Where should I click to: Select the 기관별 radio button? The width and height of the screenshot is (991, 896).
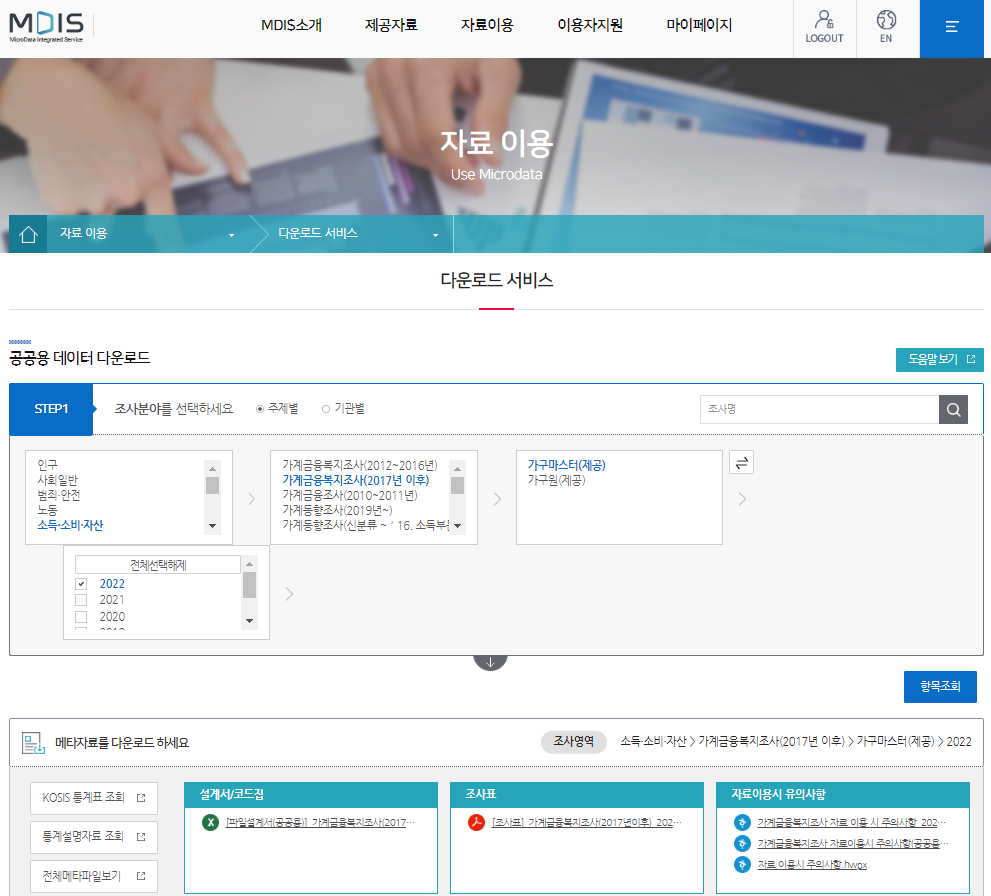point(326,409)
